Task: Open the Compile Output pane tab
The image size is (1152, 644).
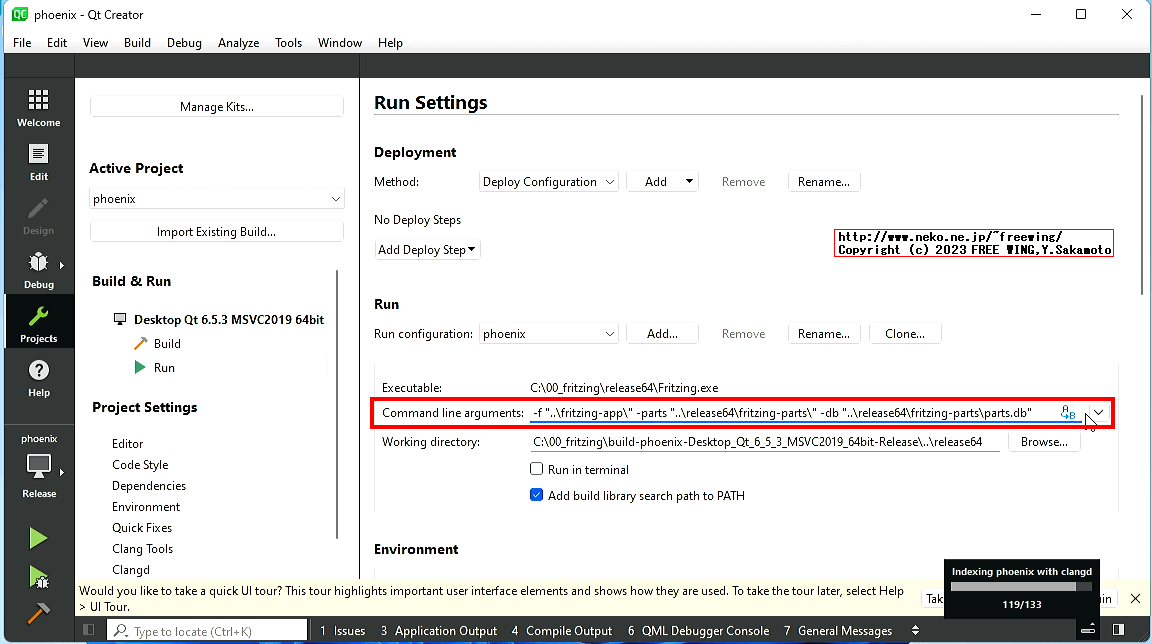Action: click(x=561, y=631)
